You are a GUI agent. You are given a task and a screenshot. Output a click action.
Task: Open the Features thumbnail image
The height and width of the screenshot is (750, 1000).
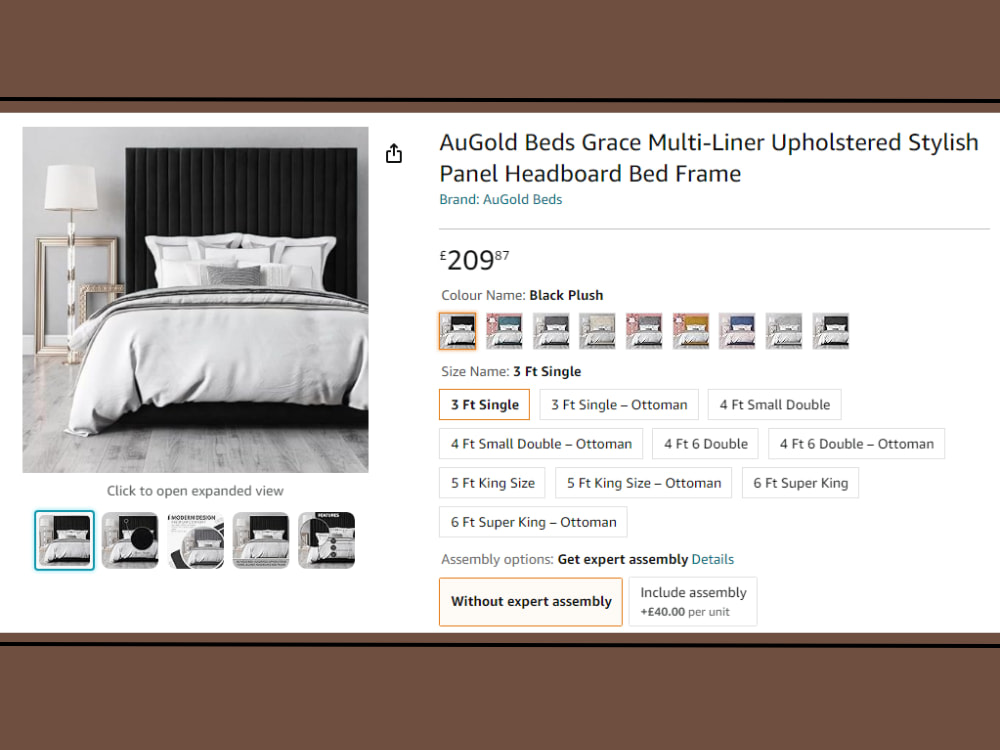326,539
